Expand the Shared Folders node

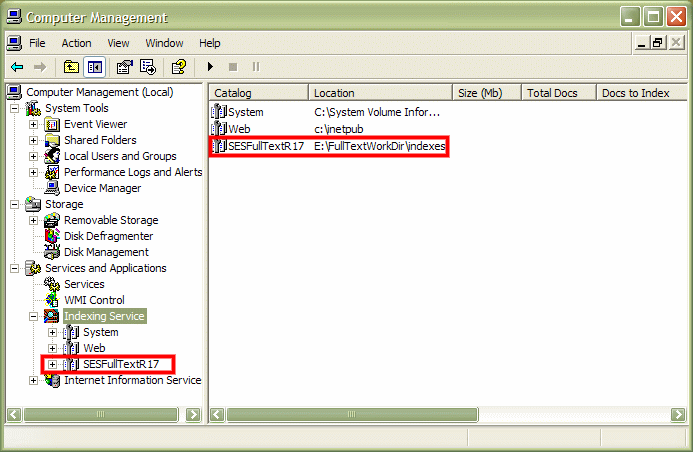pyautogui.click(x=34, y=140)
